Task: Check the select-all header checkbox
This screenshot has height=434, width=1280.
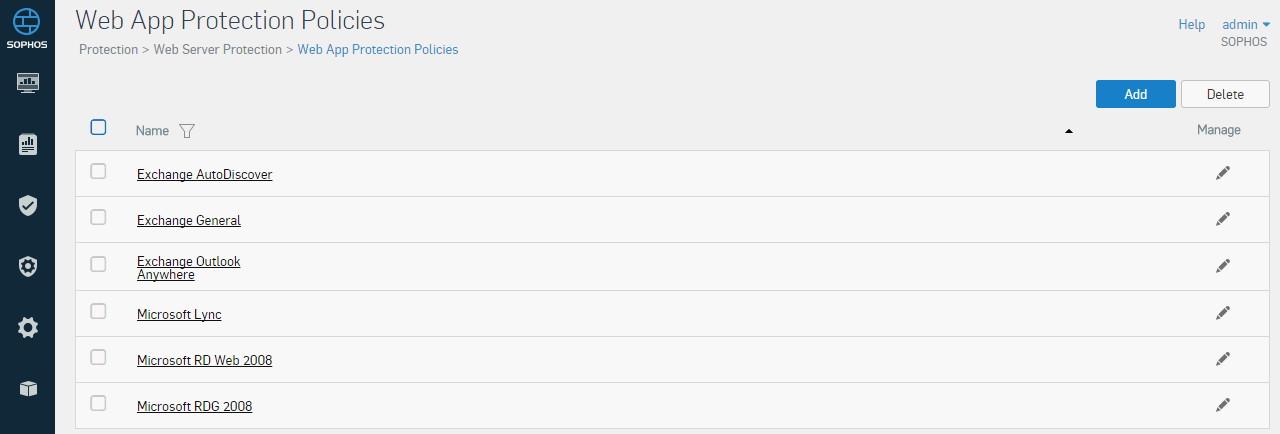Action: [98, 127]
